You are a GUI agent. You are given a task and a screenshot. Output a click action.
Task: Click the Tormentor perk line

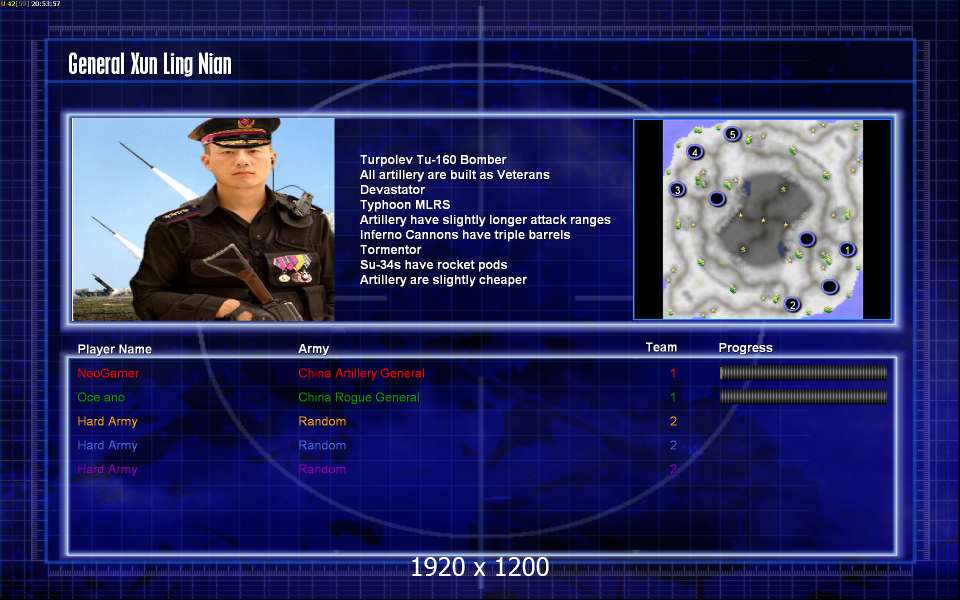390,250
